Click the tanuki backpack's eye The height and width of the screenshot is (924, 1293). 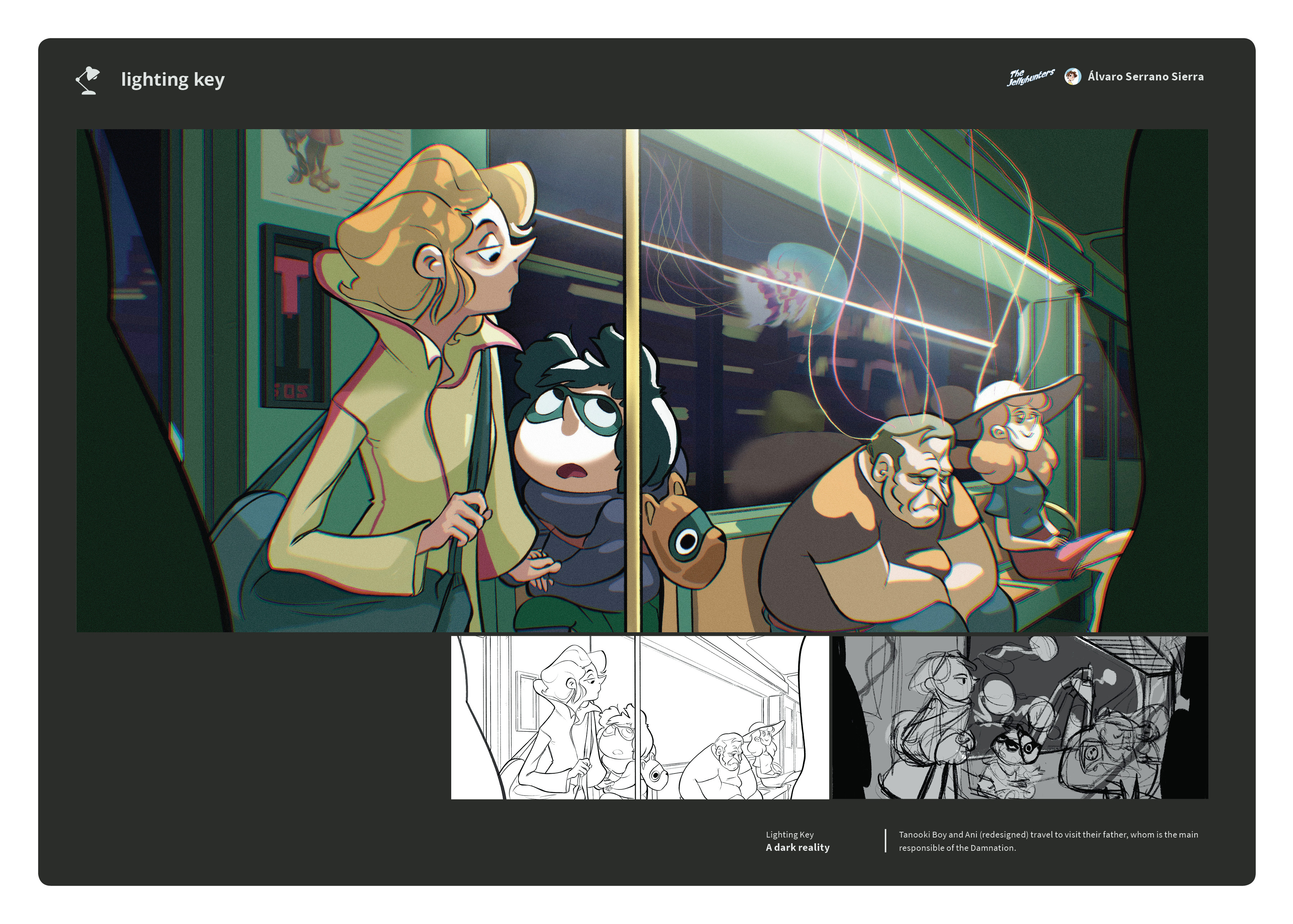coord(687,542)
